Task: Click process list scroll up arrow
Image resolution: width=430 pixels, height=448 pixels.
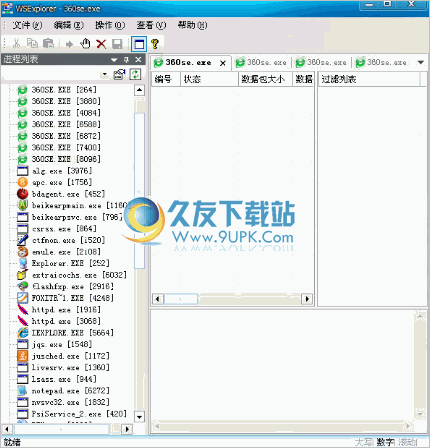Action: pyautogui.click(x=139, y=90)
